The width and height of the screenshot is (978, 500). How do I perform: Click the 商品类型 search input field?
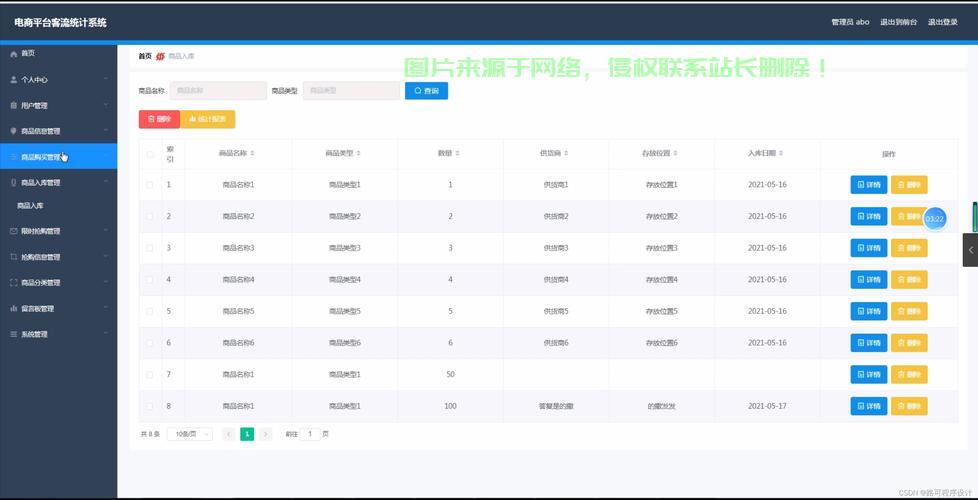351,90
